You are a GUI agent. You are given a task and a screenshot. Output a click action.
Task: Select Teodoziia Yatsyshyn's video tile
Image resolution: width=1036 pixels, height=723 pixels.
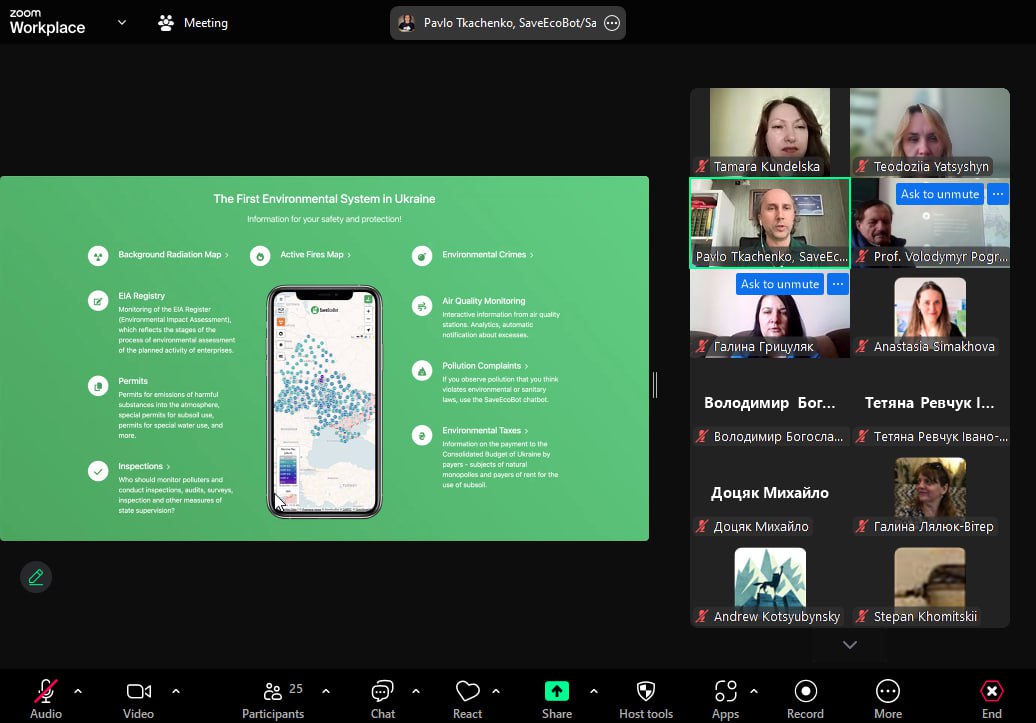930,132
